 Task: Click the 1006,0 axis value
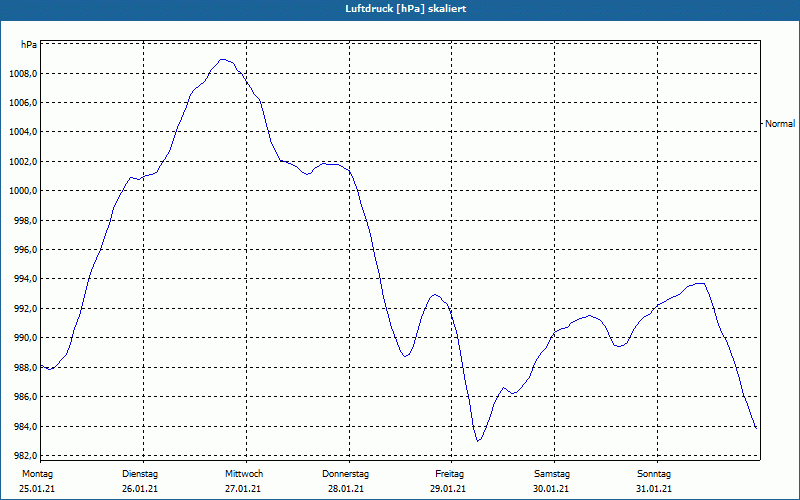(x=23, y=103)
